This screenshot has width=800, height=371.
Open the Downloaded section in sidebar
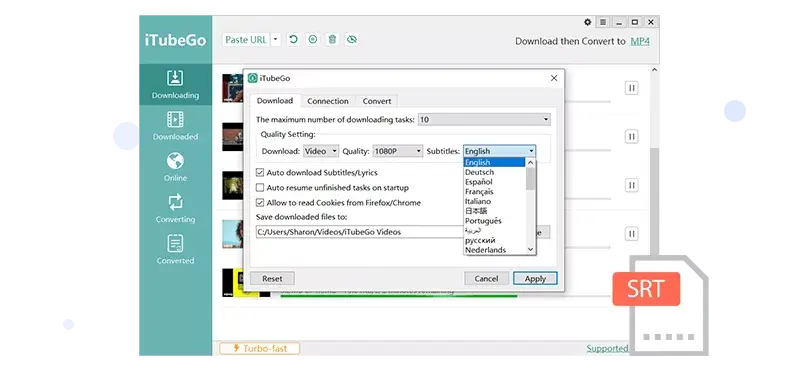[x=175, y=126]
